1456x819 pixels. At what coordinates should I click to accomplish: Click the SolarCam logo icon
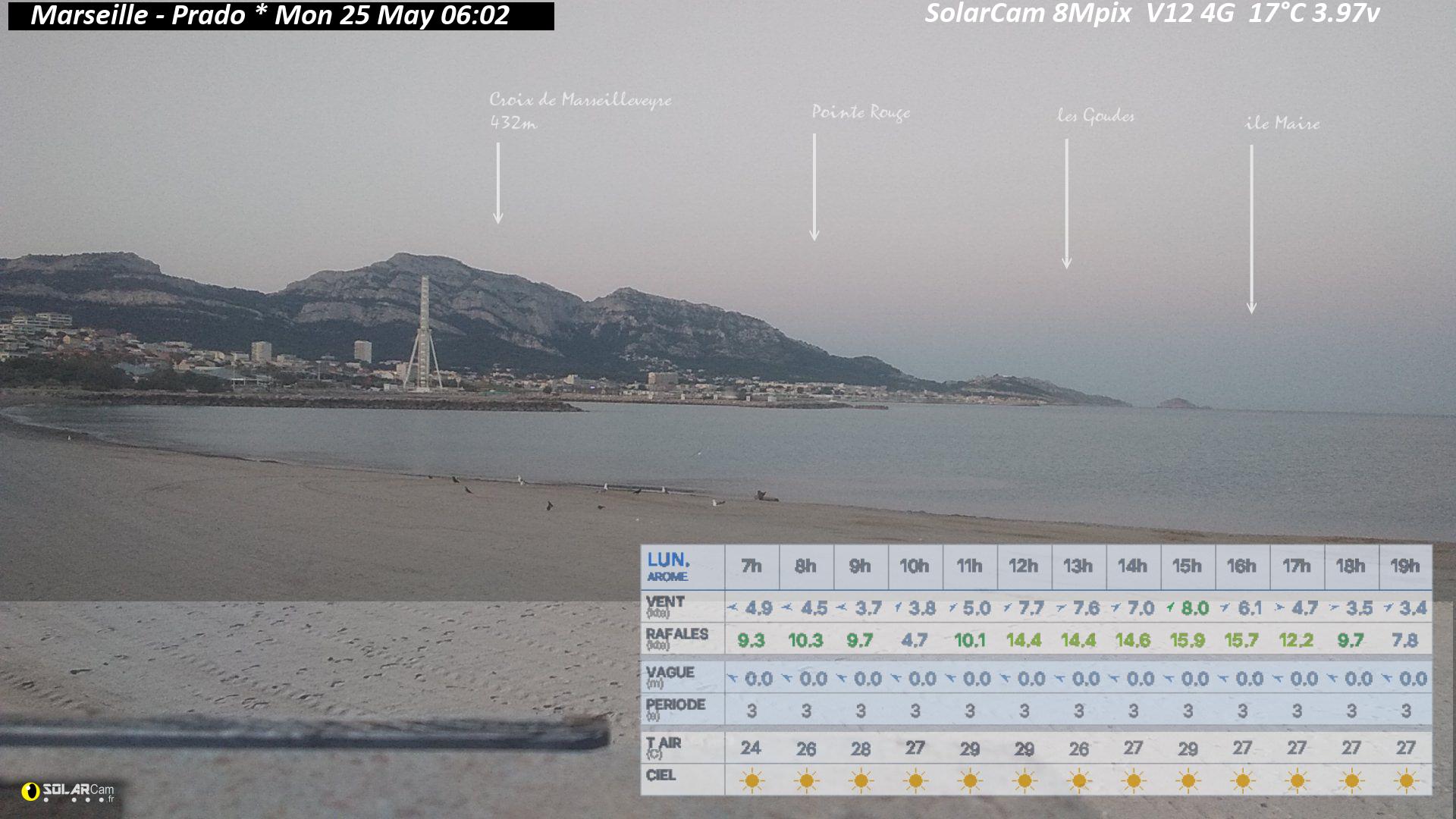click(x=30, y=792)
